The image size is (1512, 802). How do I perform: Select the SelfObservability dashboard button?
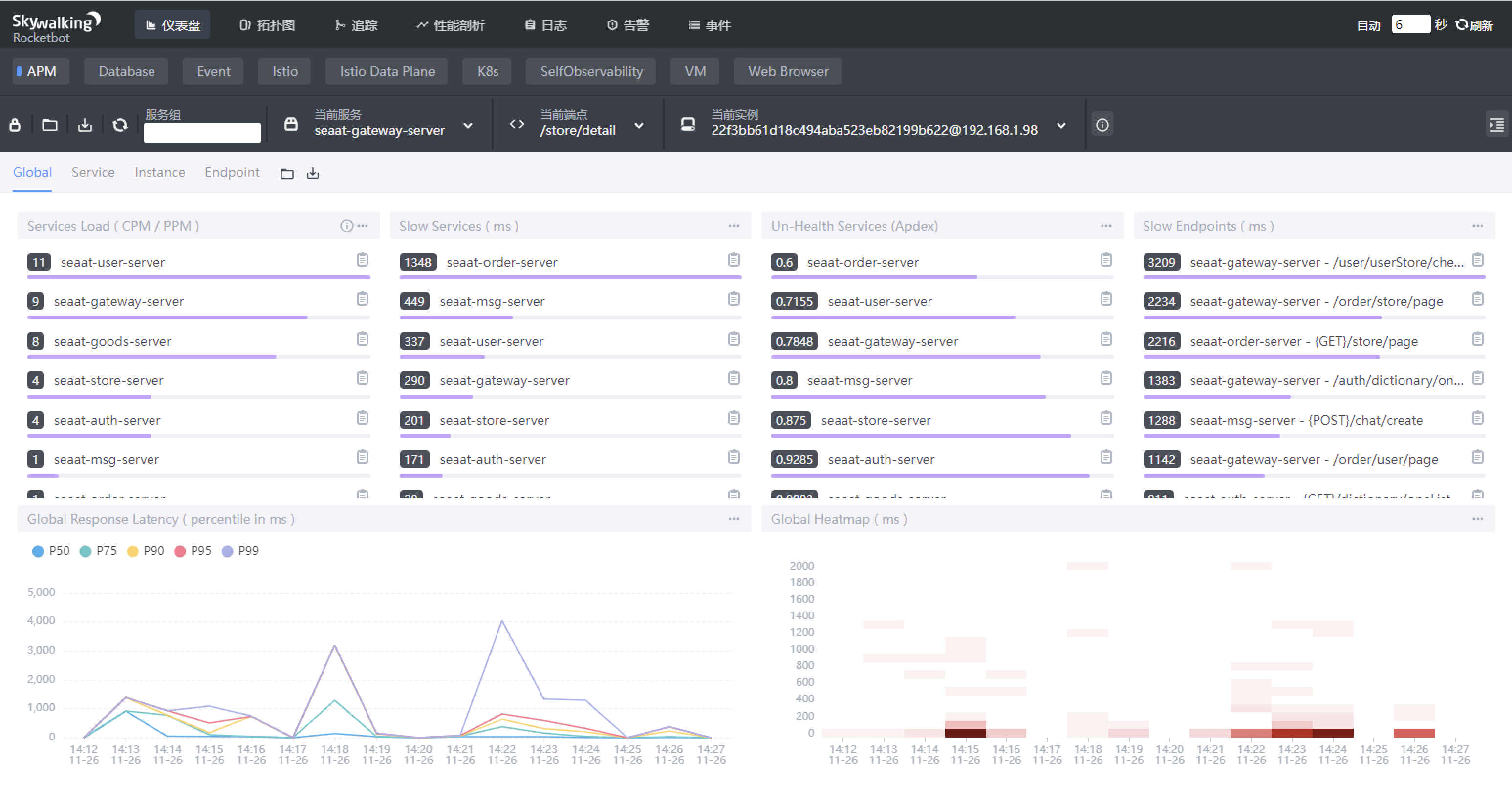(x=591, y=72)
